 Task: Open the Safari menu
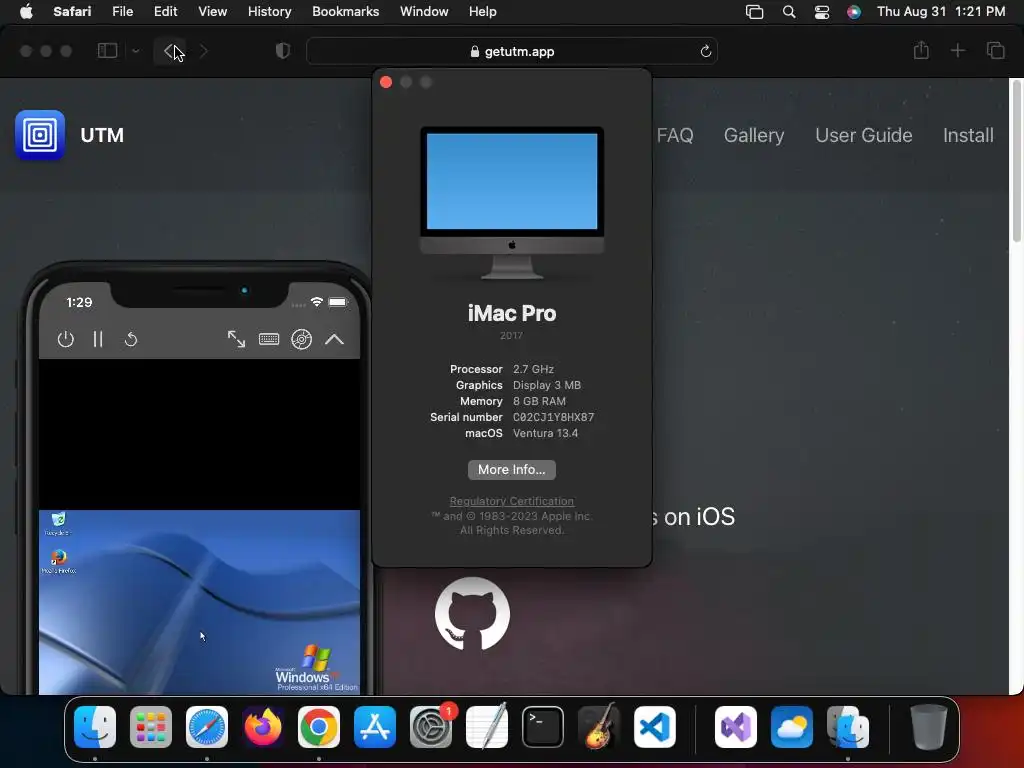(x=72, y=11)
